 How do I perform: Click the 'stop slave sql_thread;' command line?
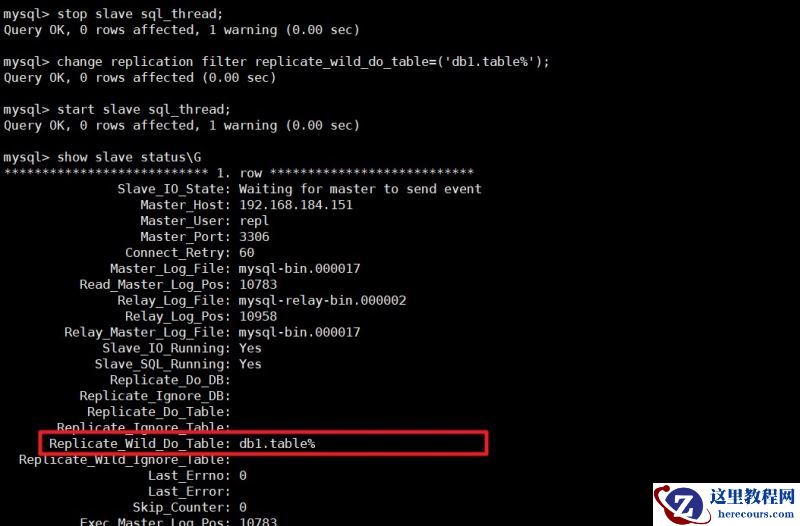[x=113, y=14]
